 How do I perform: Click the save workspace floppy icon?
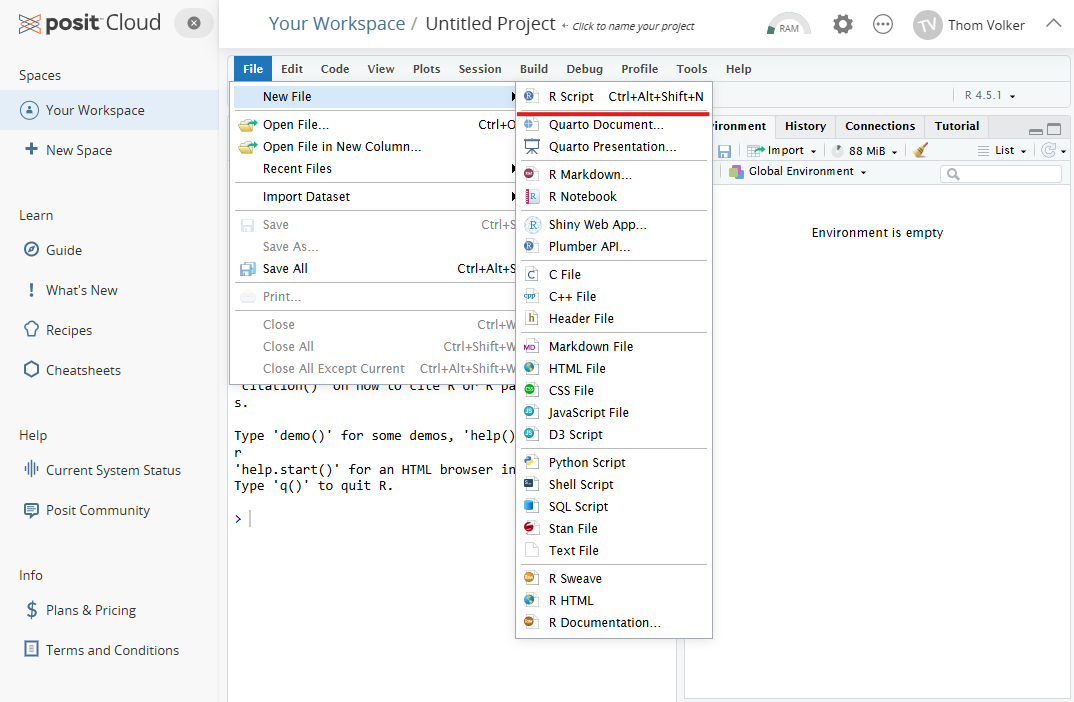724,151
